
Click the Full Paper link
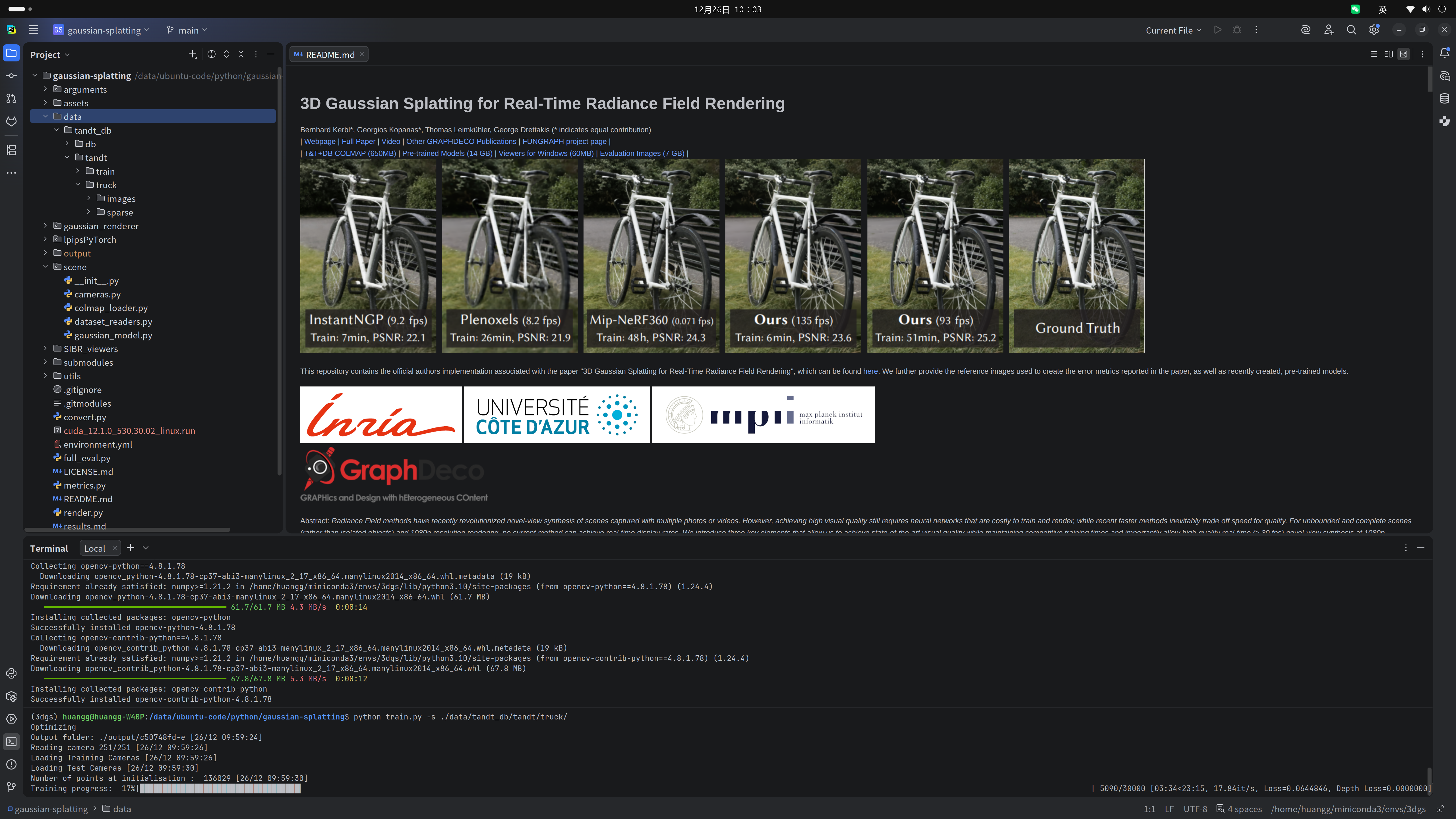(x=358, y=141)
